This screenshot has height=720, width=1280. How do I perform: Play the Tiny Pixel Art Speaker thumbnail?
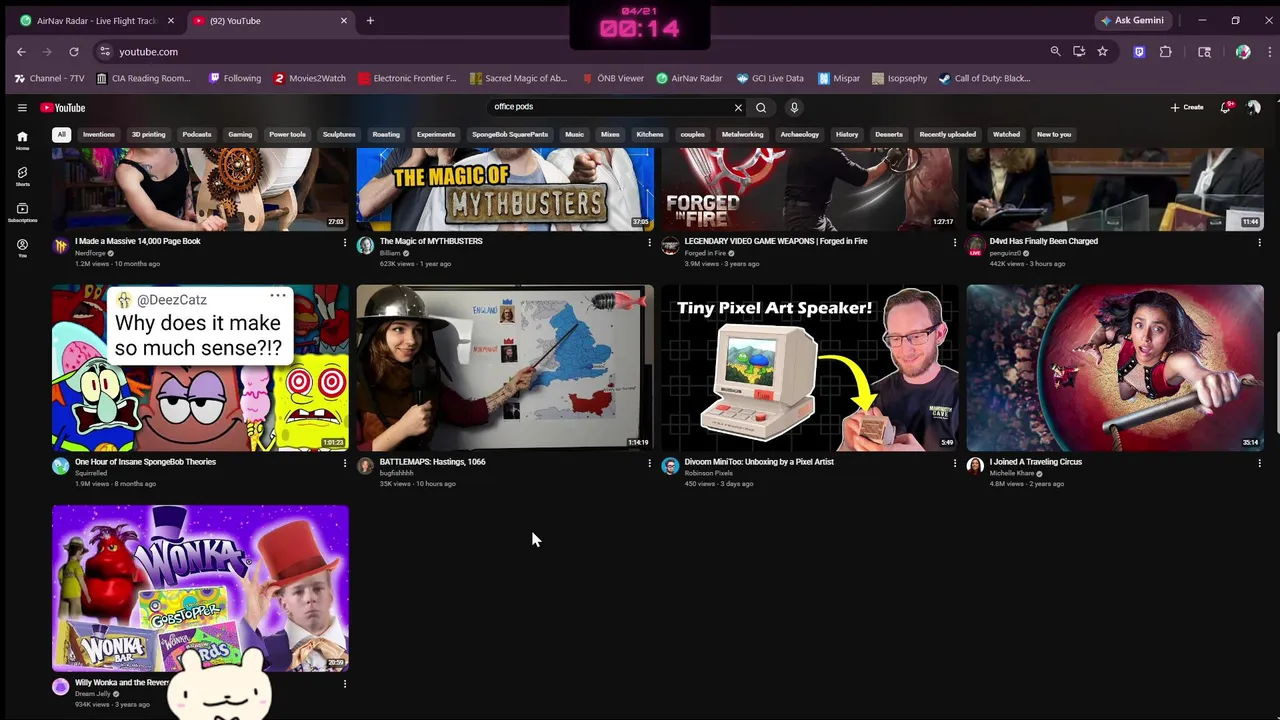(x=810, y=368)
